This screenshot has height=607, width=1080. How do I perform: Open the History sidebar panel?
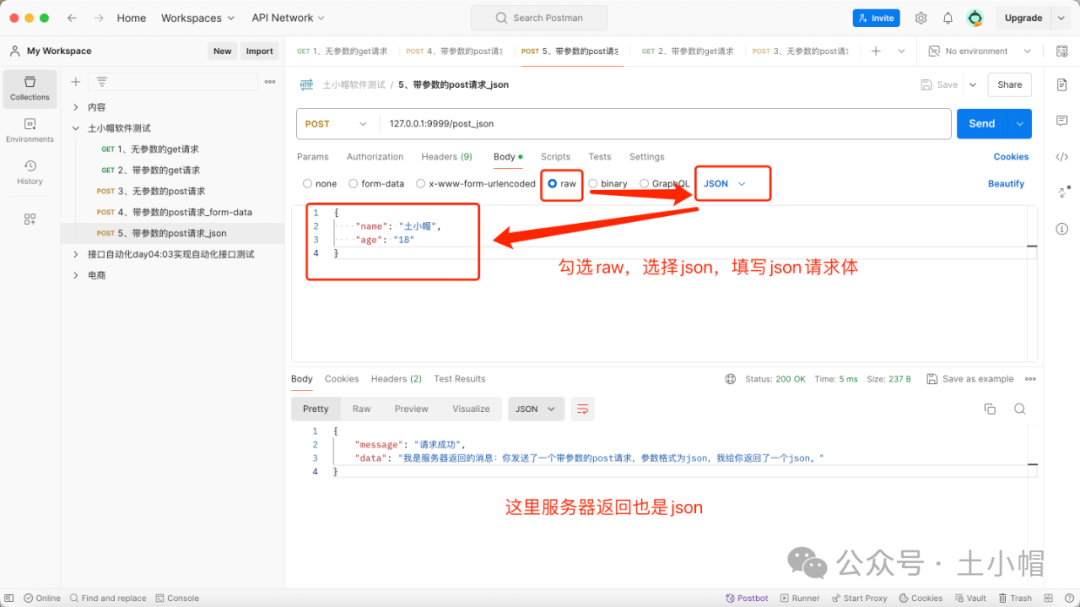(30, 172)
